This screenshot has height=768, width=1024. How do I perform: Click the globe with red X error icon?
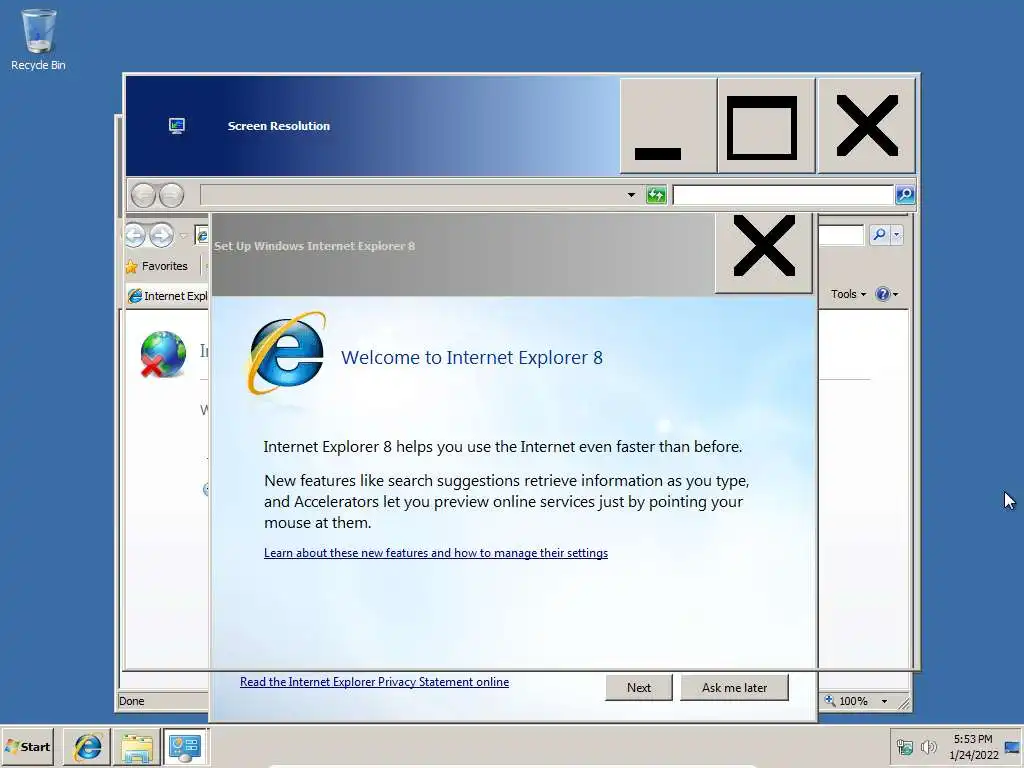(163, 354)
